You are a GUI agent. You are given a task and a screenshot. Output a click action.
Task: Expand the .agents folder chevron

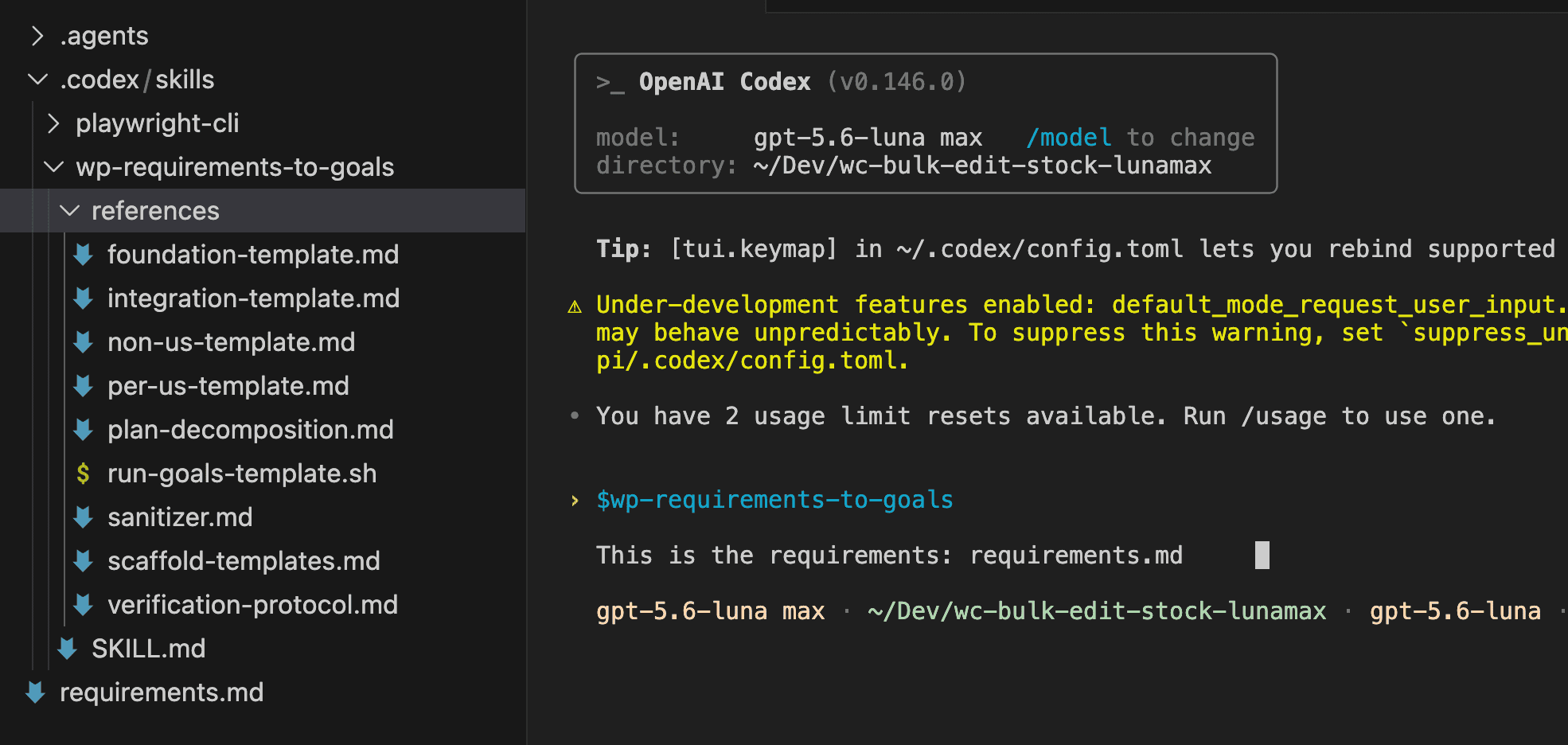[x=37, y=36]
